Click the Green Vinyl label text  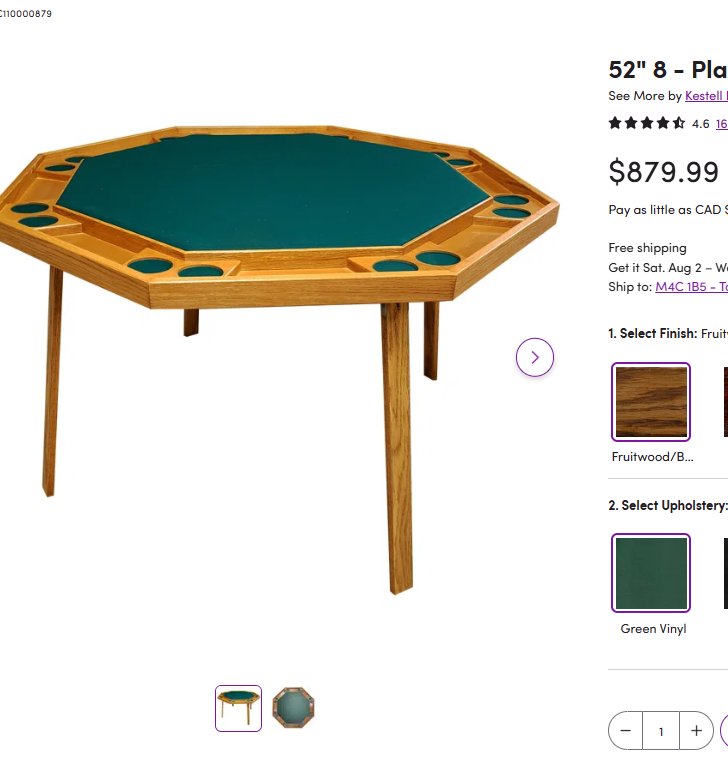[653, 629]
